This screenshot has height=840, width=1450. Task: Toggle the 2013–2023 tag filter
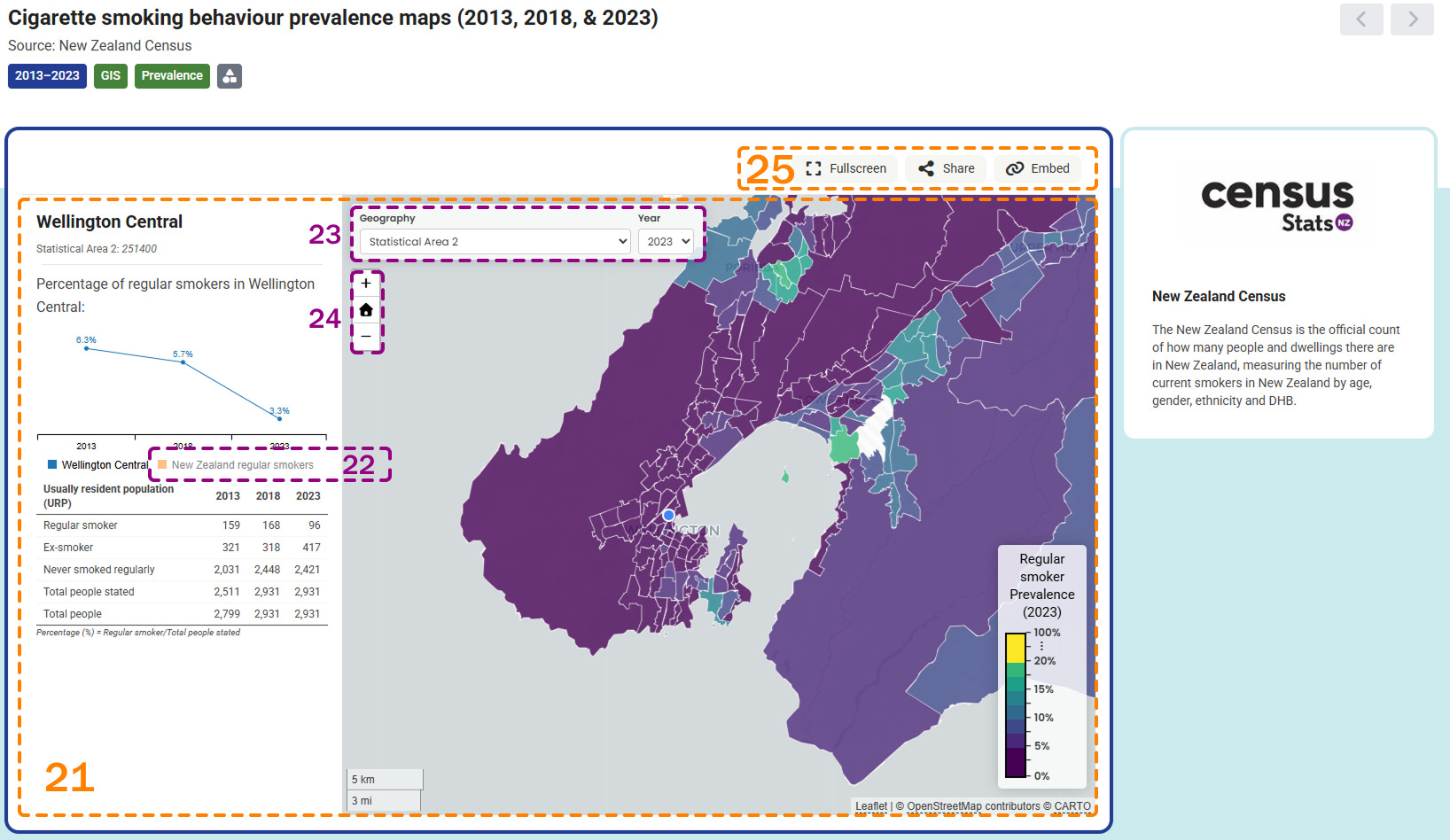[x=47, y=76]
